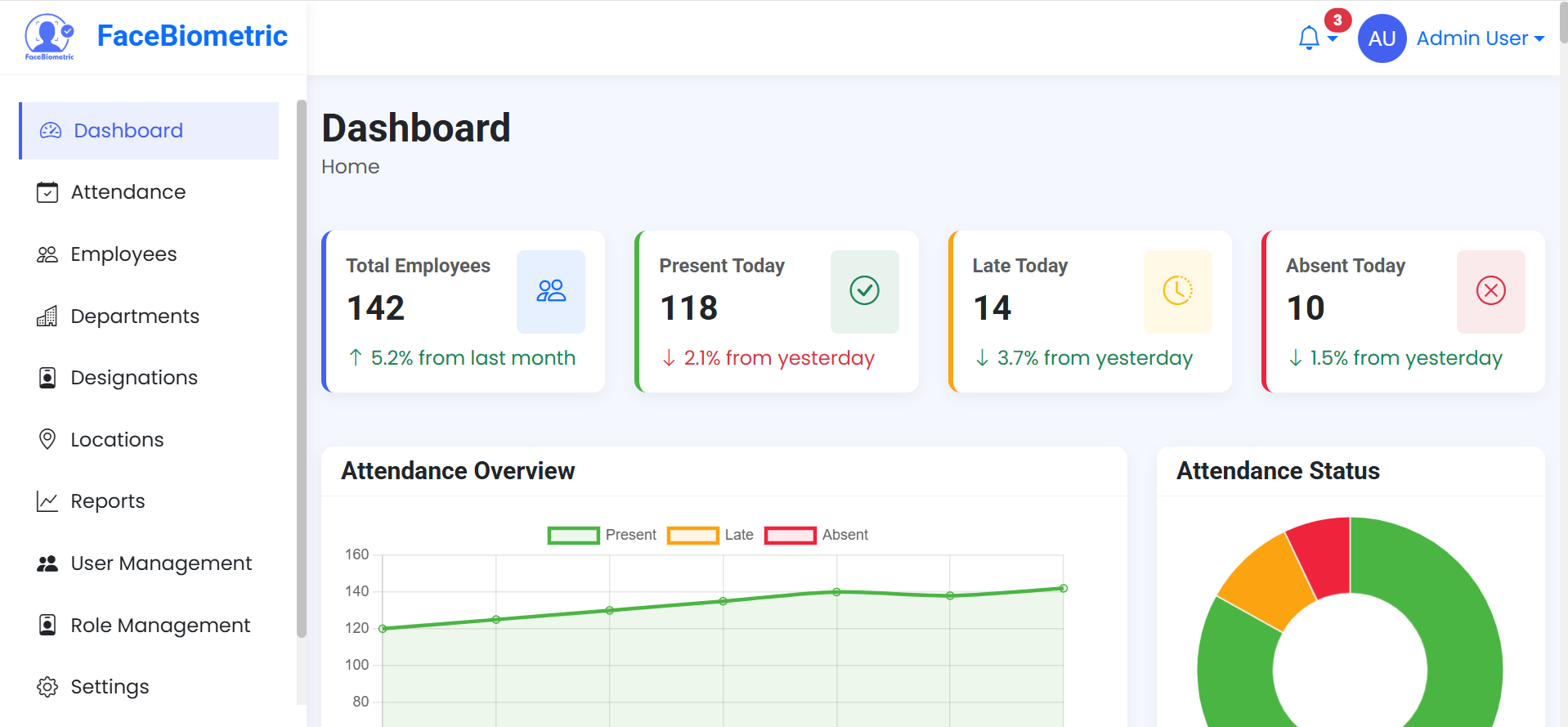Open the Locations page
The width and height of the screenshot is (1568, 727).
pos(149,439)
